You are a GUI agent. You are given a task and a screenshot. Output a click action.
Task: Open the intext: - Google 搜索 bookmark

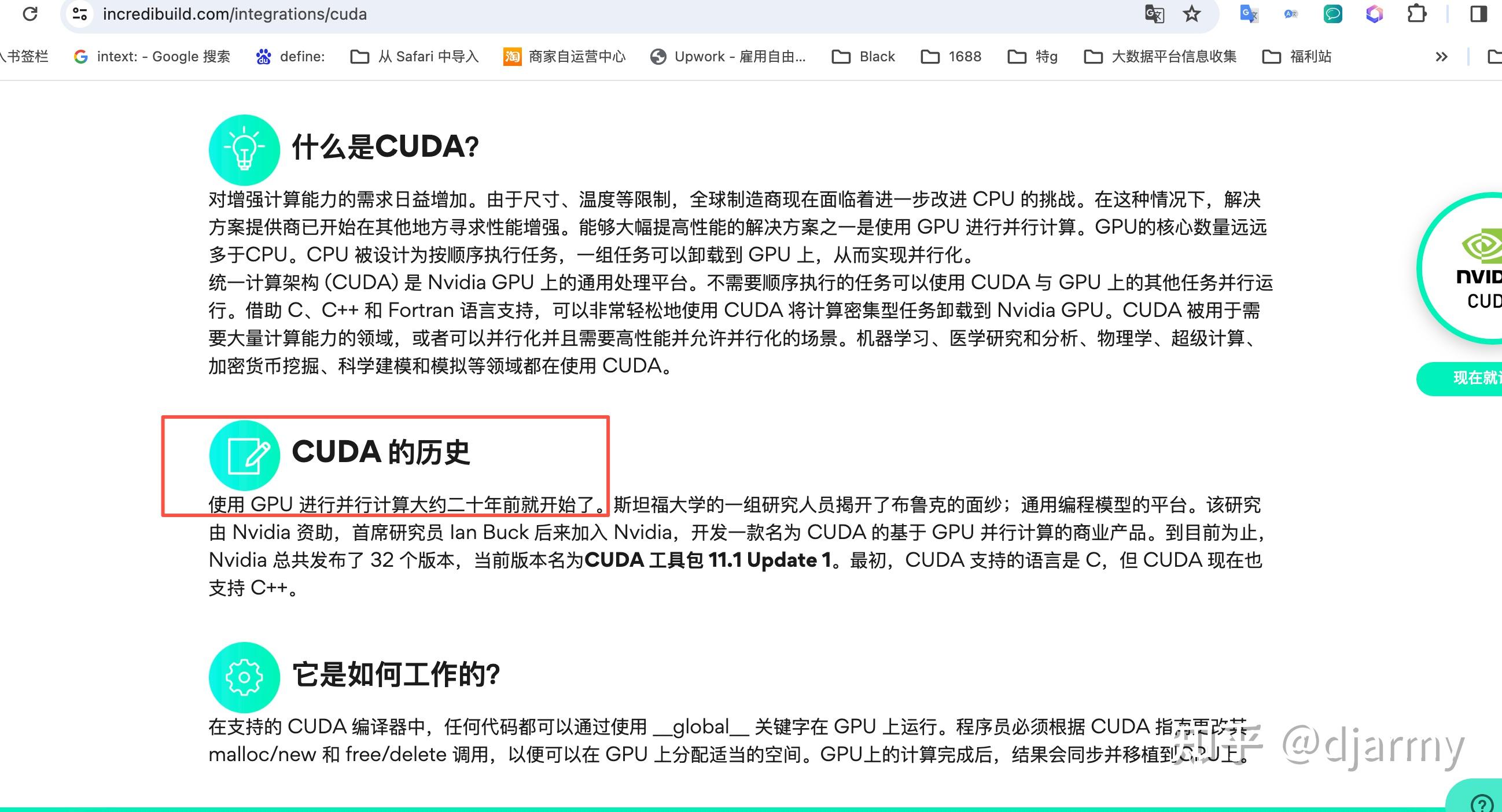point(152,57)
